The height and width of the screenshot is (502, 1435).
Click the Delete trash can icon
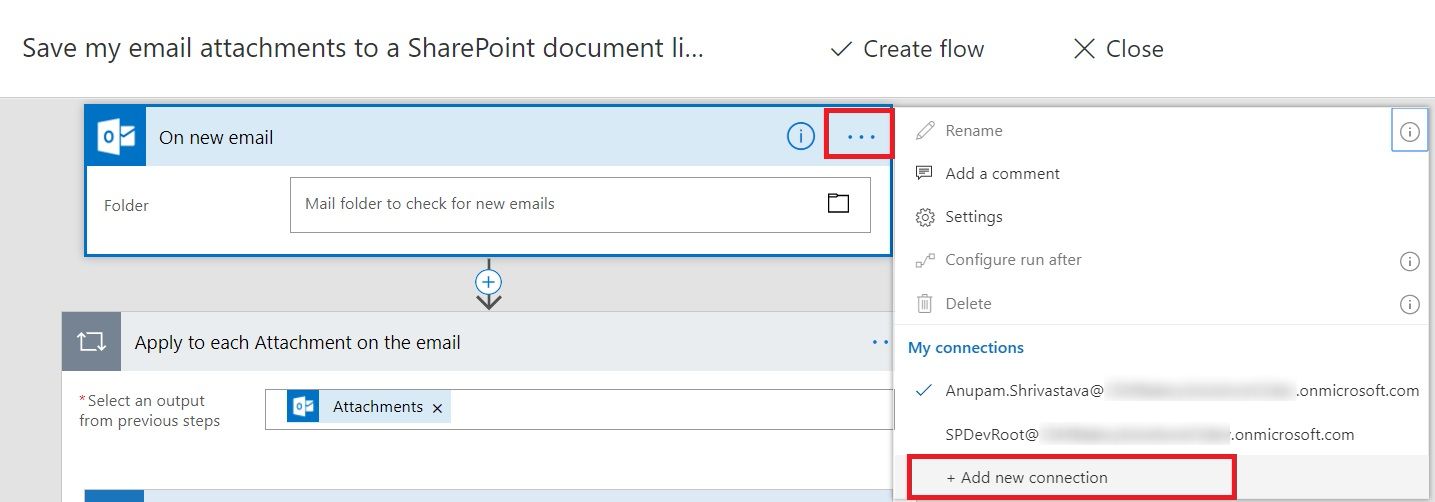[925, 303]
